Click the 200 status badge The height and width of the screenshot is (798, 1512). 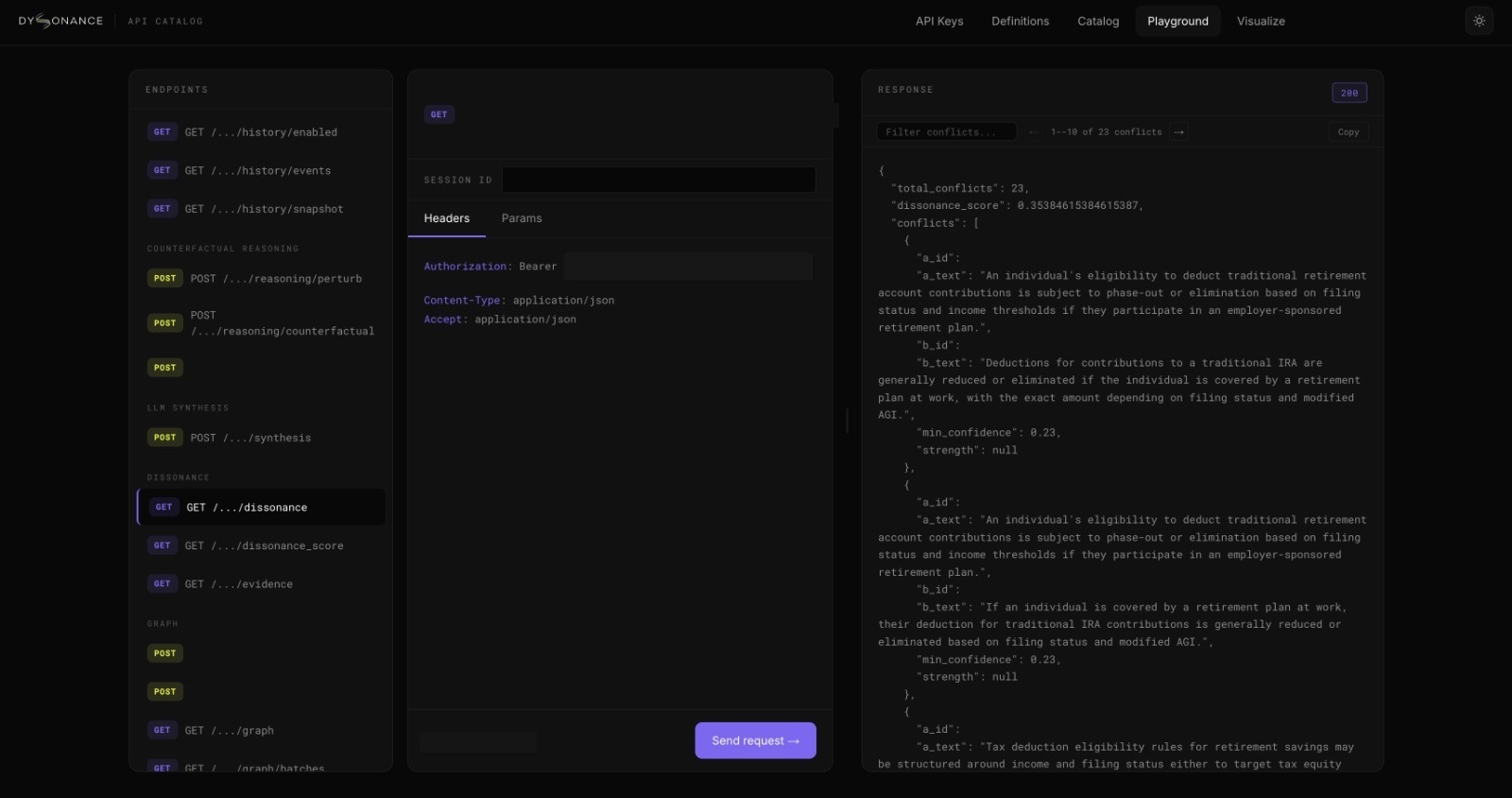click(x=1349, y=93)
